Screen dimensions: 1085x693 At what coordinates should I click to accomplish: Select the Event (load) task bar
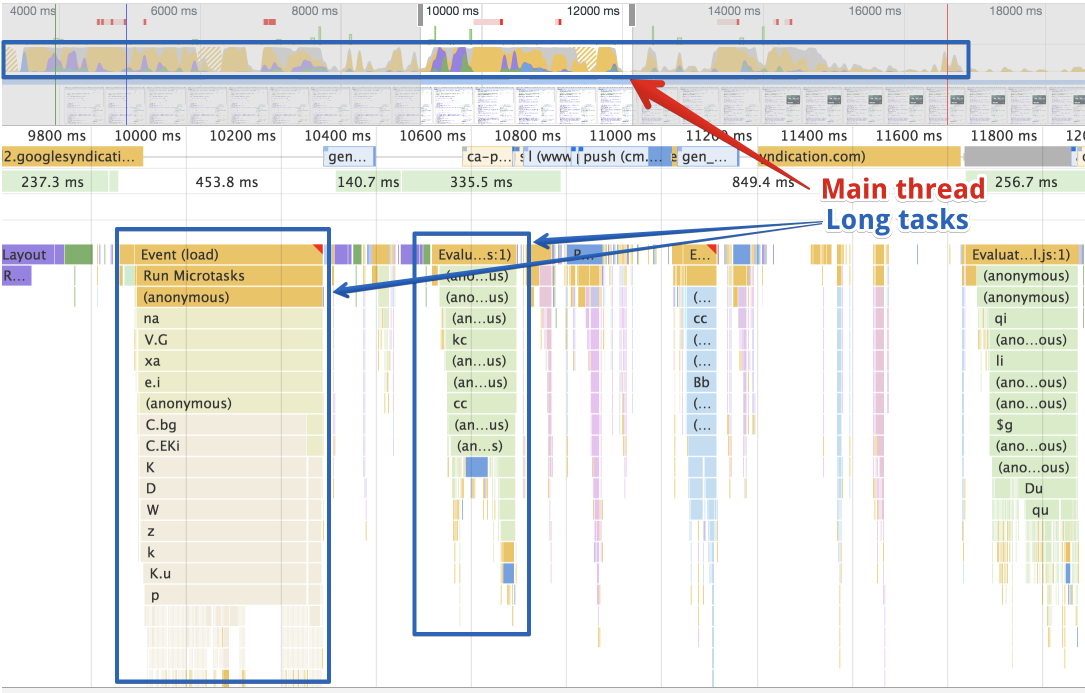pyautogui.click(x=220, y=255)
